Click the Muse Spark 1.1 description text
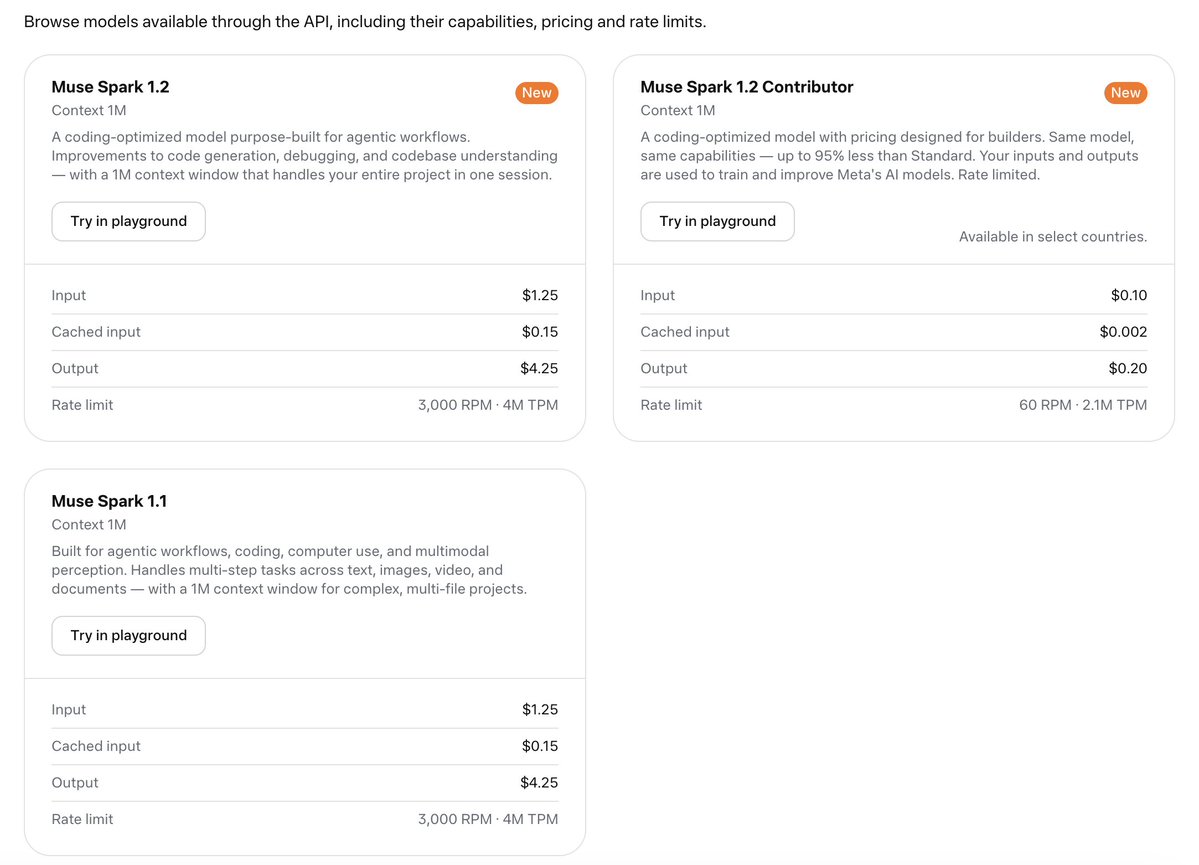 click(289, 570)
